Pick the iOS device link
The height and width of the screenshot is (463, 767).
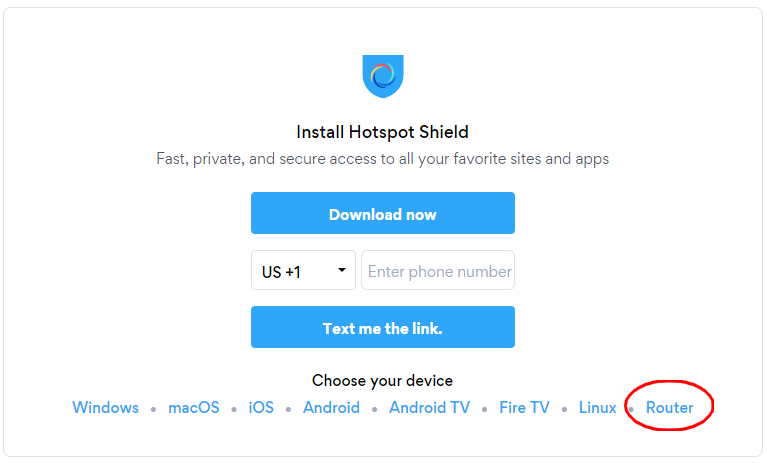coord(261,408)
